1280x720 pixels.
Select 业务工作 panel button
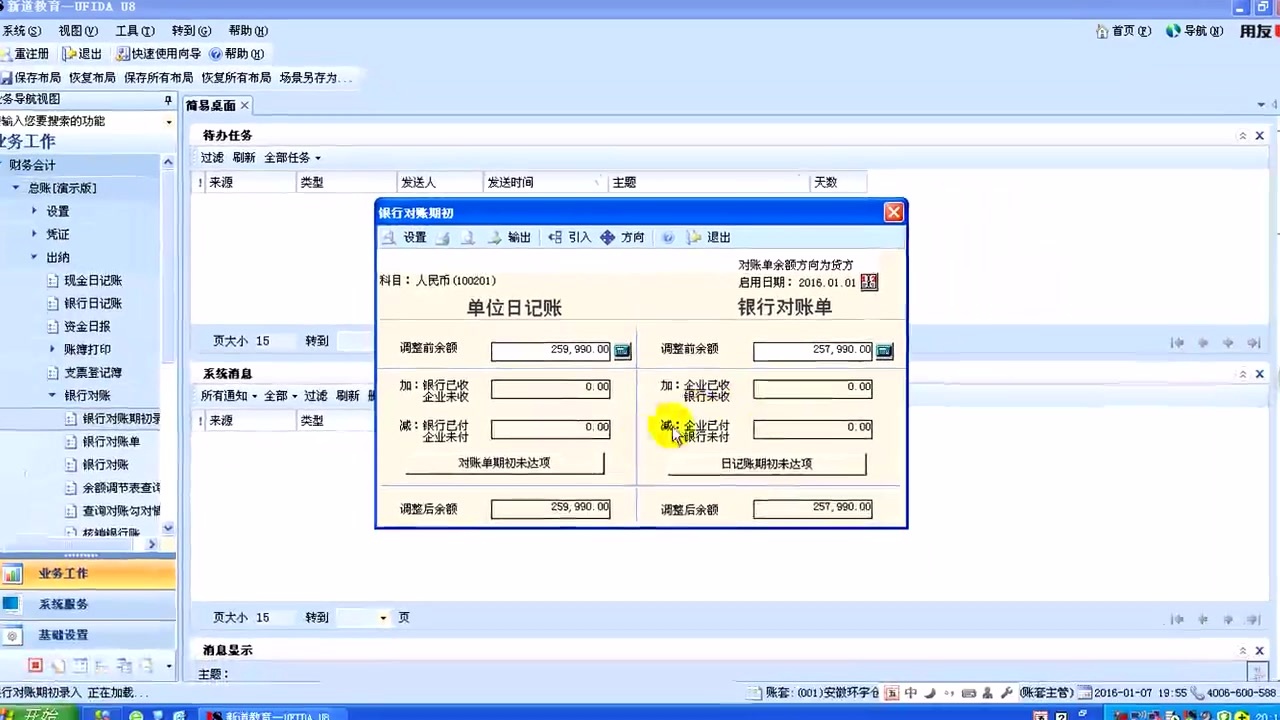click(88, 574)
